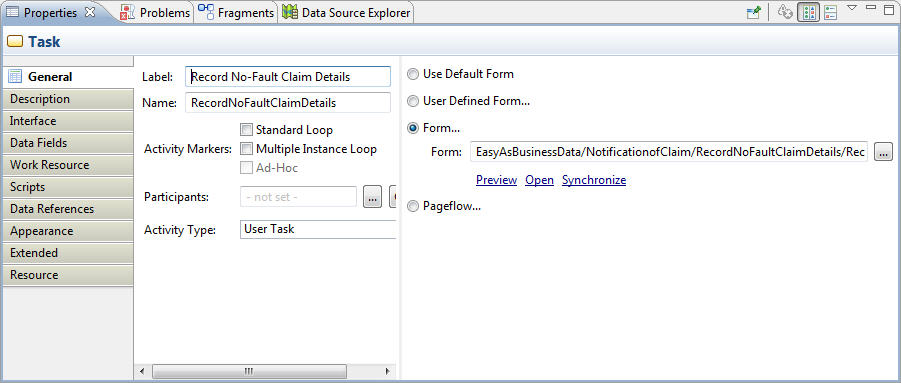The width and height of the screenshot is (901, 383).
Task: Toggle Show Categories toolbar icon
Action: pyautogui.click(x=808, y=12)
